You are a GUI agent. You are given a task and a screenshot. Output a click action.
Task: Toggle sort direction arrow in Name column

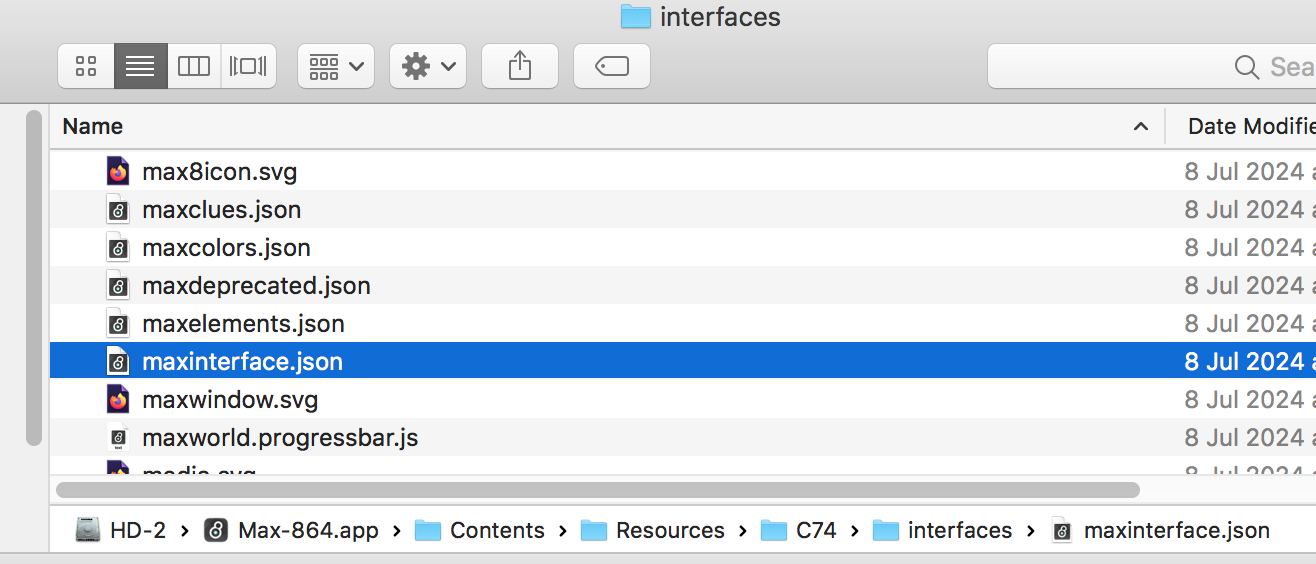tap(1140, 127)
